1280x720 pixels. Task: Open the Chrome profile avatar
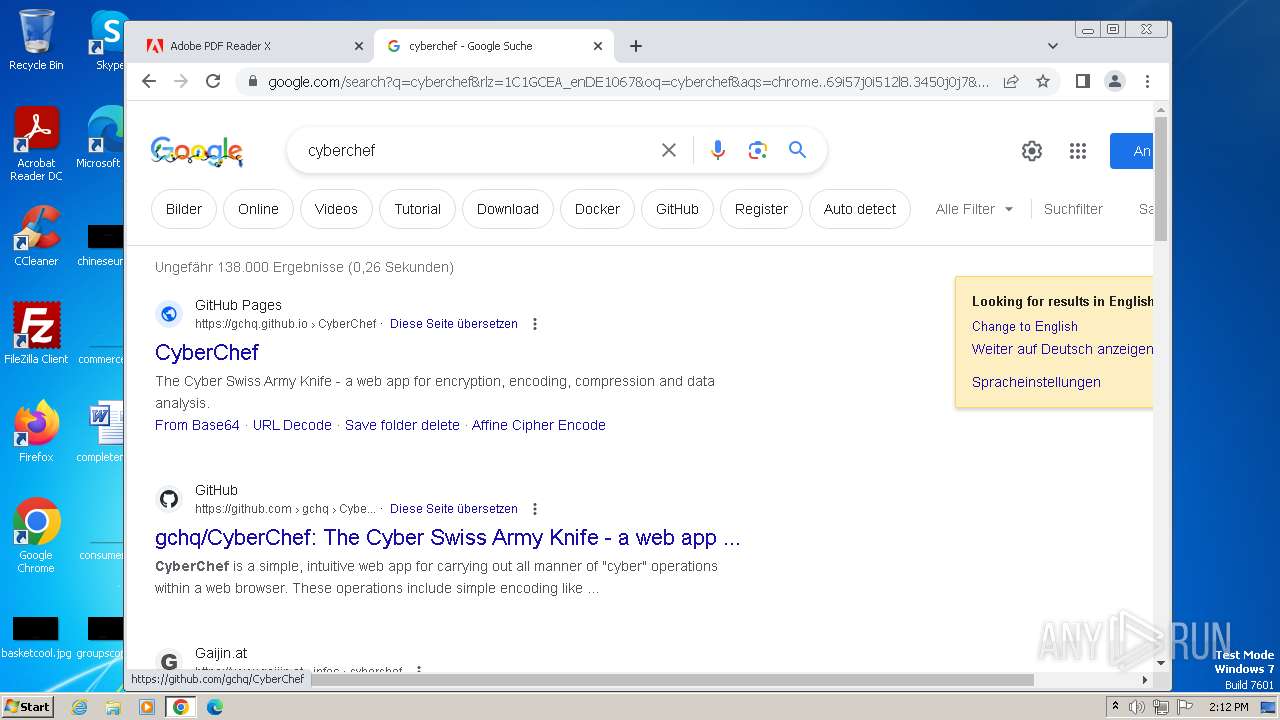point(1115,81)
